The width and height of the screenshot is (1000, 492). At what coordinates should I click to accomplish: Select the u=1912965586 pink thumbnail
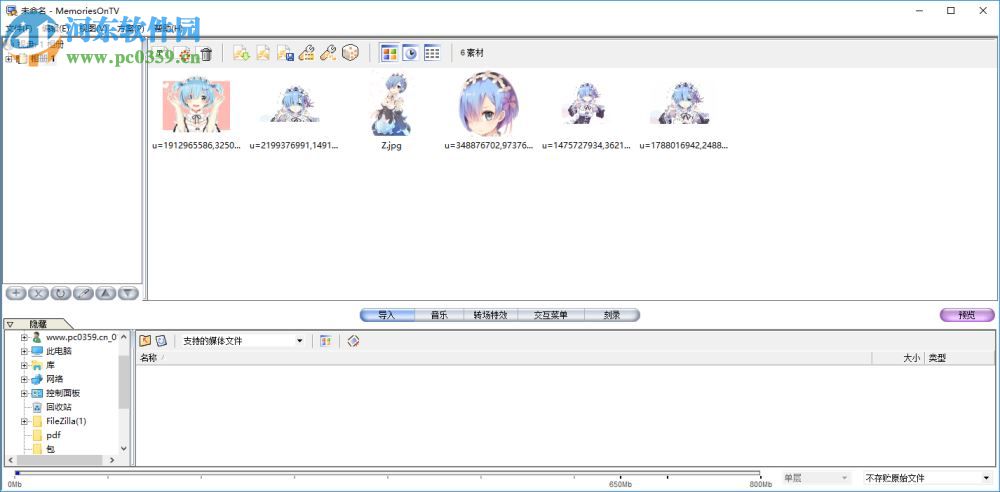tap(196, 106)
